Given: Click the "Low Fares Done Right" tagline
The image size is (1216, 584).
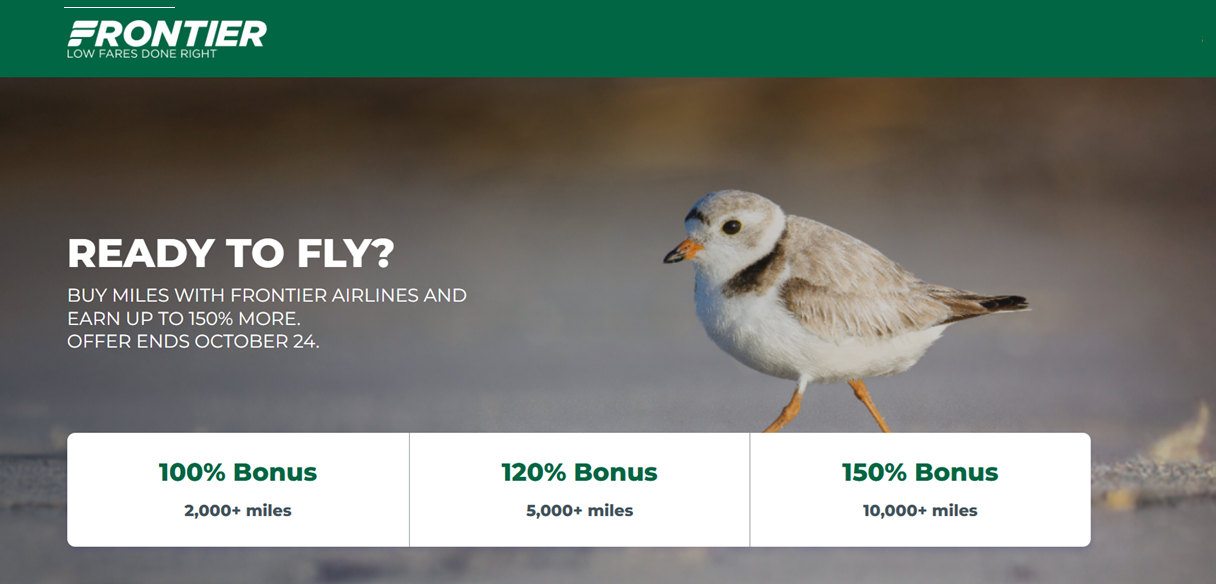Looking at the screenshot, I should point(142,54).
